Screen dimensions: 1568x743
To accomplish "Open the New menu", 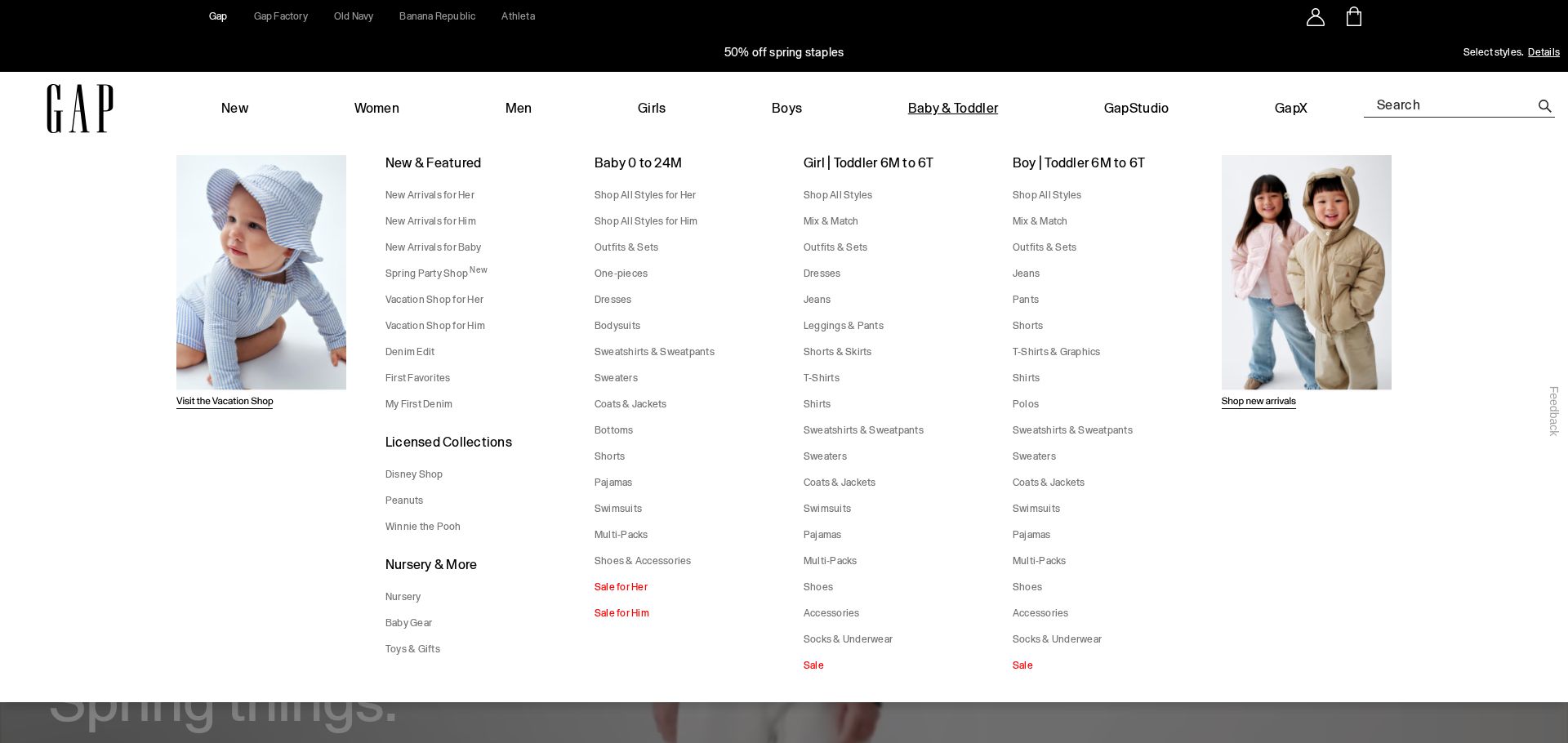I will point(234,108).
